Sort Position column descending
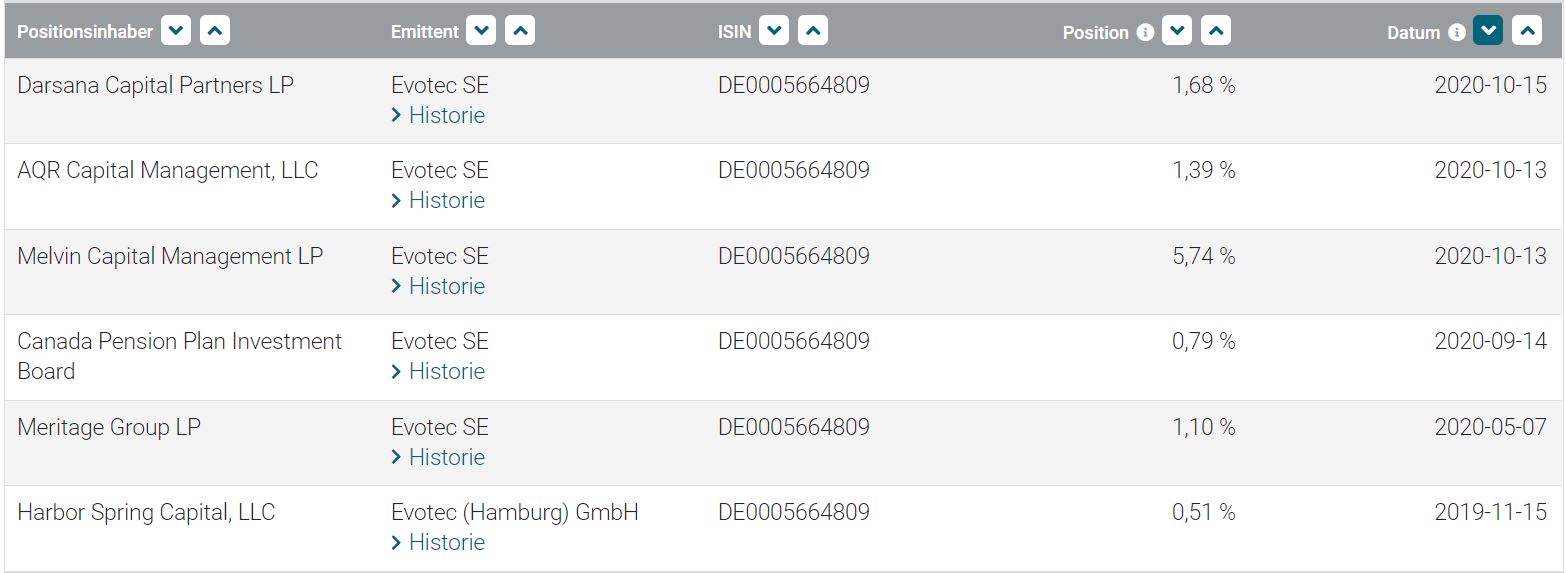Image resolution: width=1566 pixels, height=573 pixels. coord(1177,31)
